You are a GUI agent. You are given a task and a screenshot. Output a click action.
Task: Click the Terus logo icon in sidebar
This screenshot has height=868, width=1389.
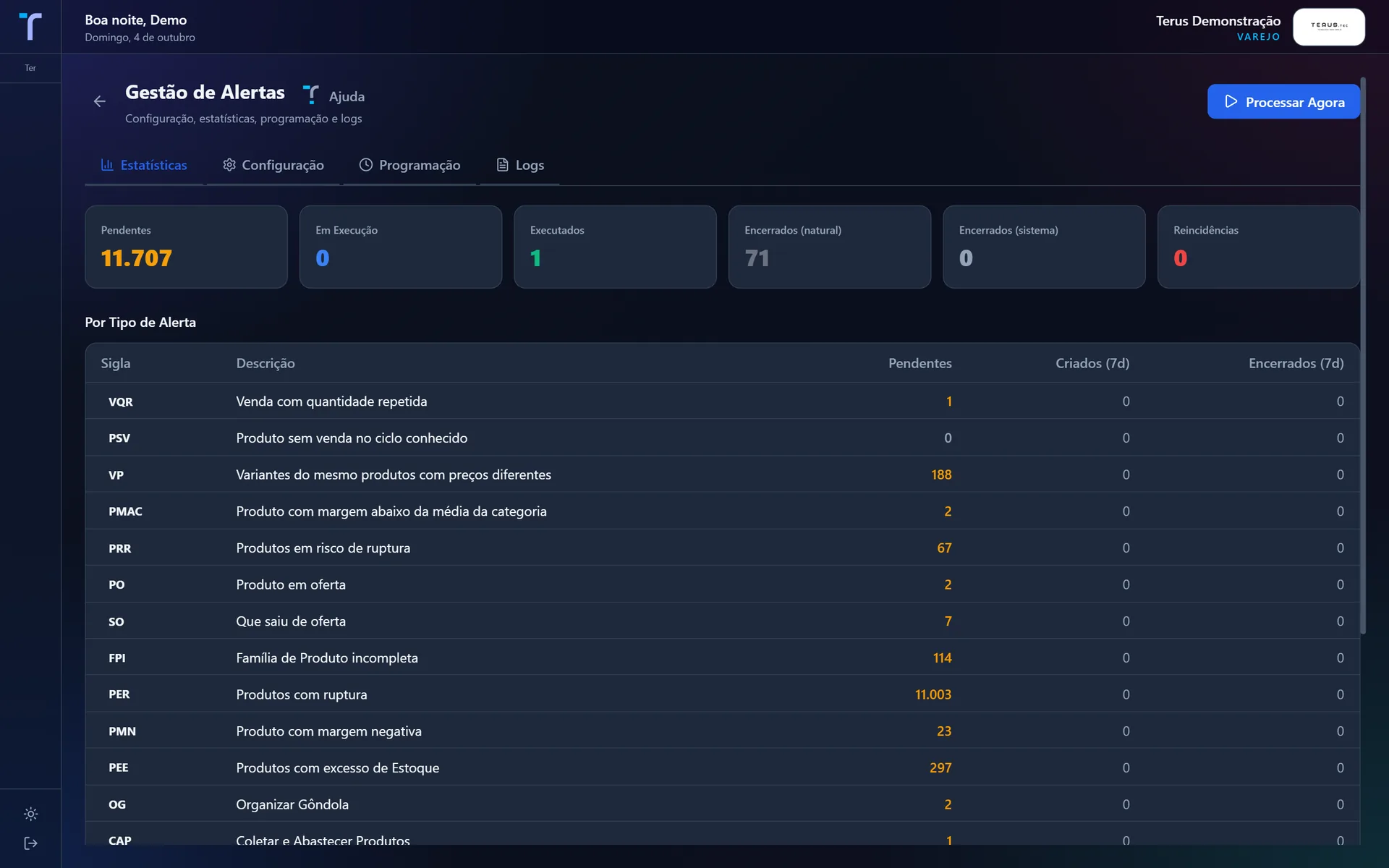coord(30,27)
